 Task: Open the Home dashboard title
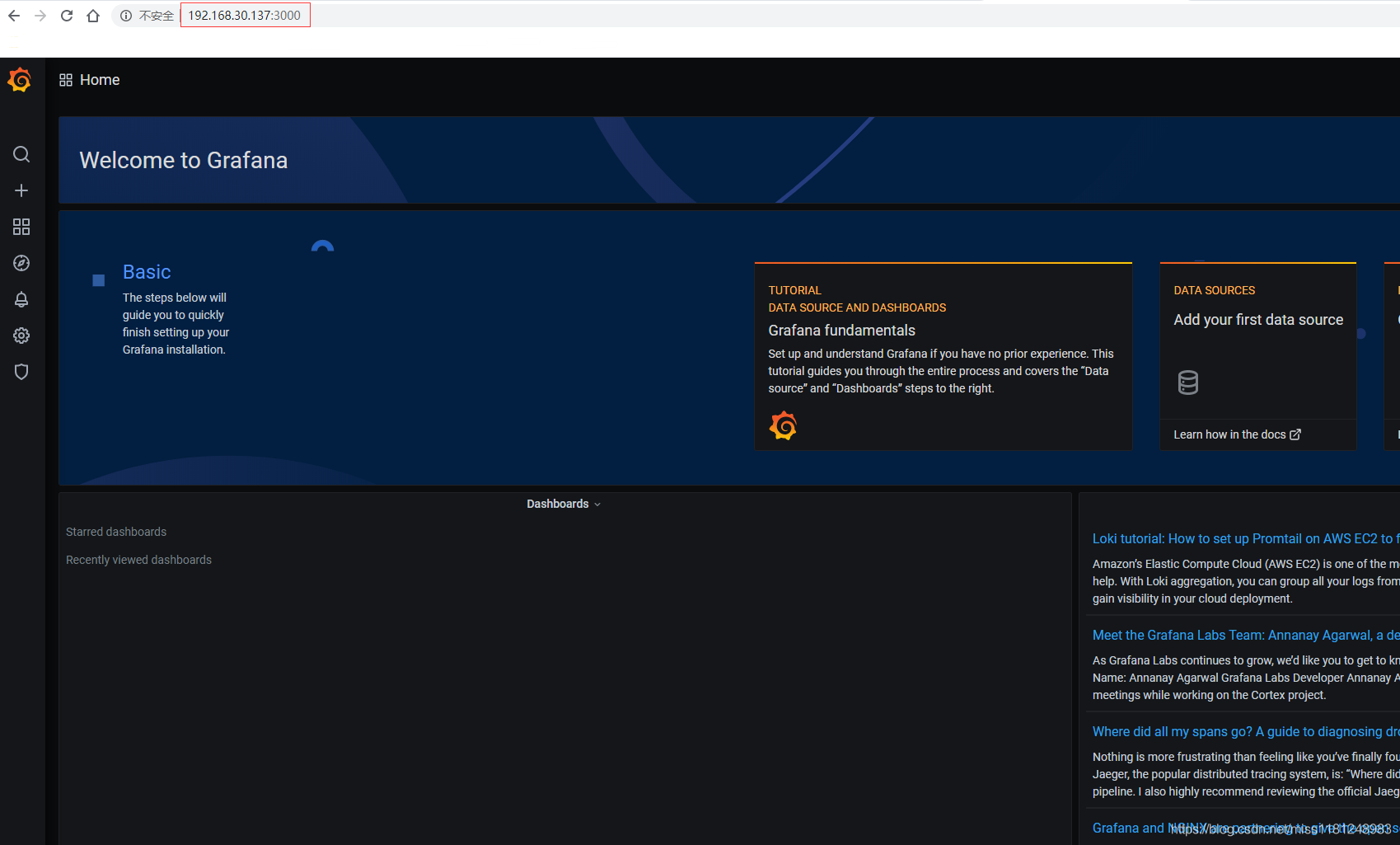(x=100, y=80)
